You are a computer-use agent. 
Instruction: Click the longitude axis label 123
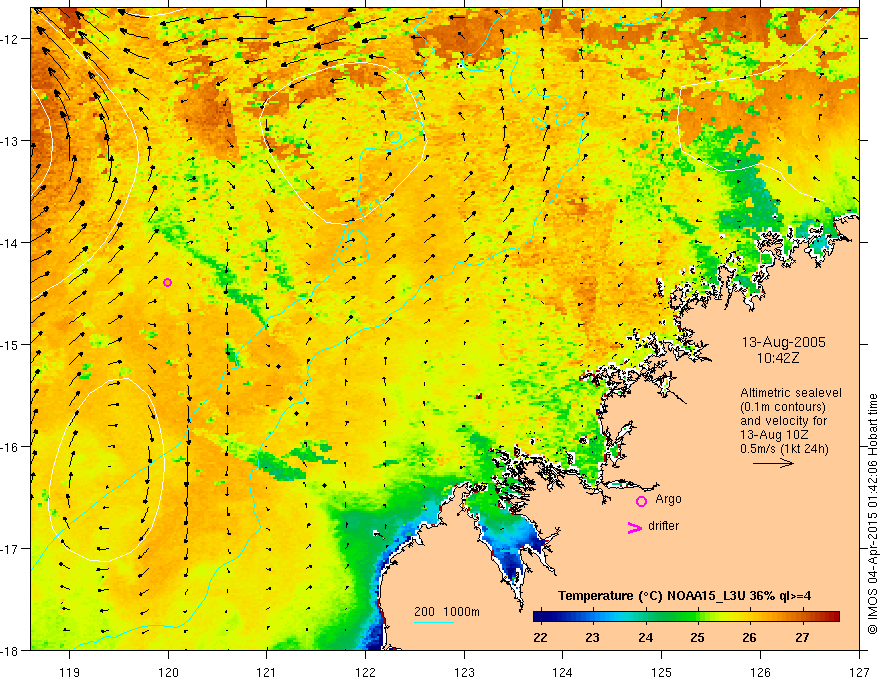pos(464,672)
